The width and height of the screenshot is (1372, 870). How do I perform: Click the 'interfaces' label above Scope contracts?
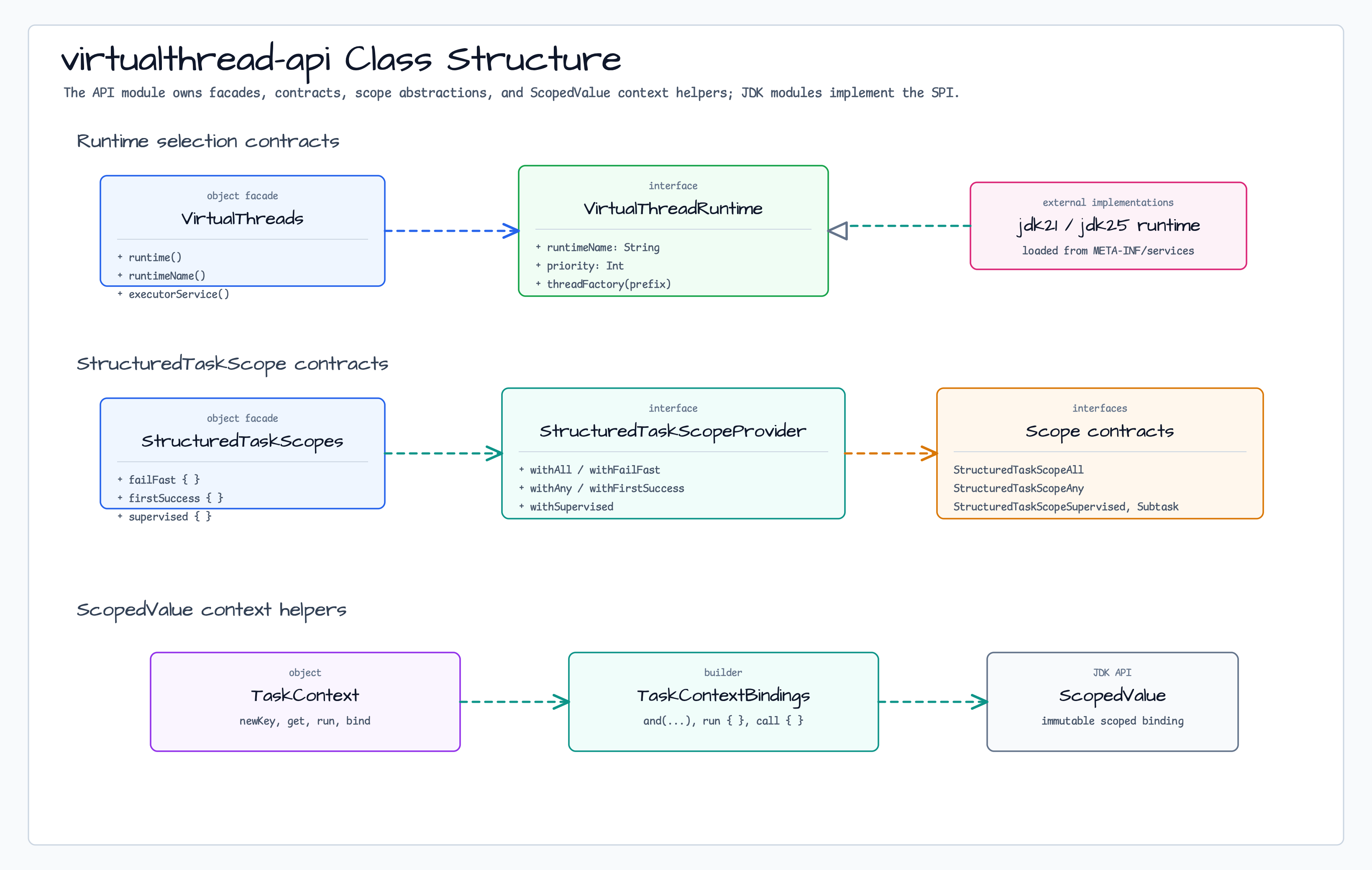[1100, 408]
